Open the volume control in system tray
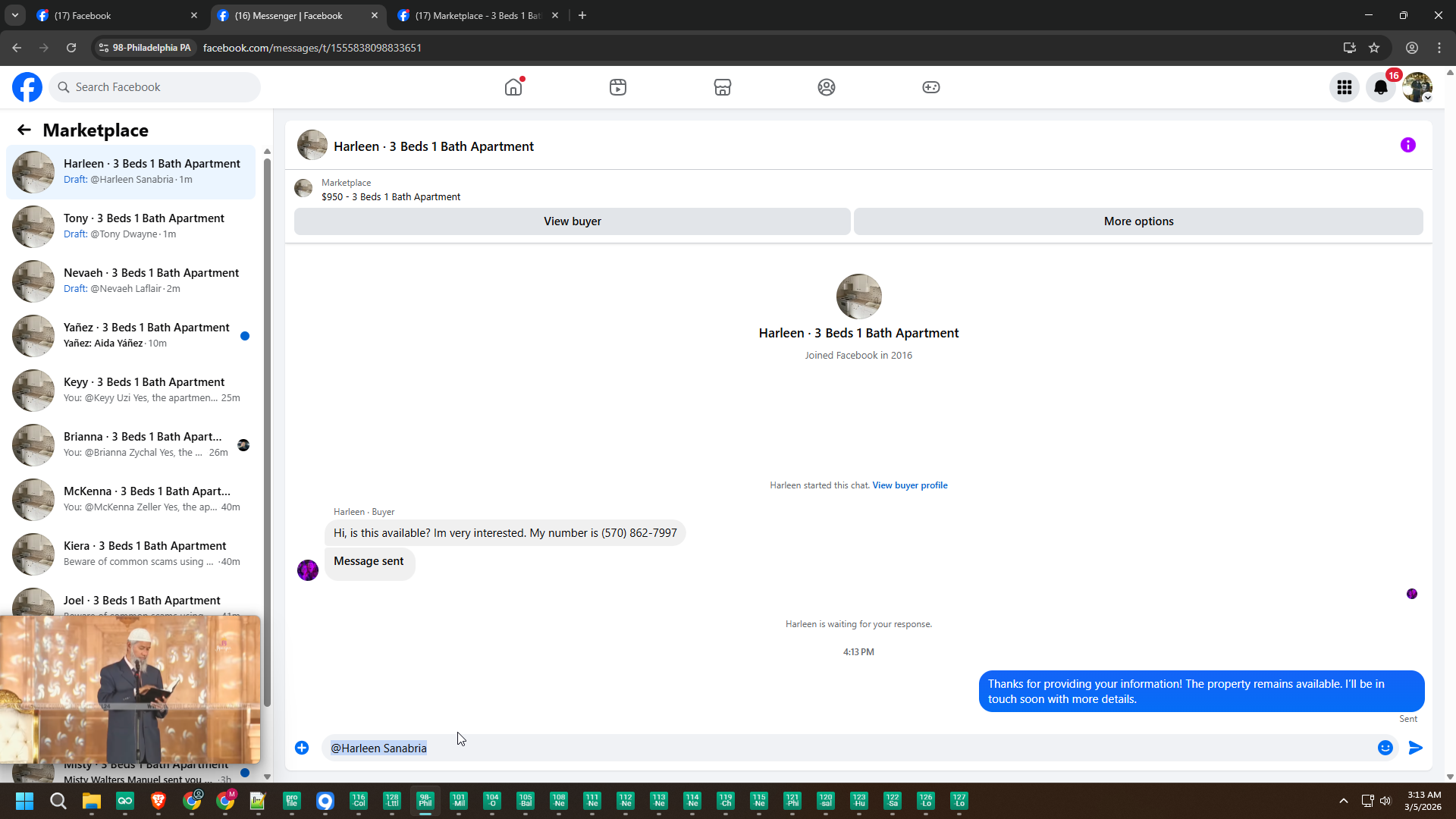 (1385, 801)
